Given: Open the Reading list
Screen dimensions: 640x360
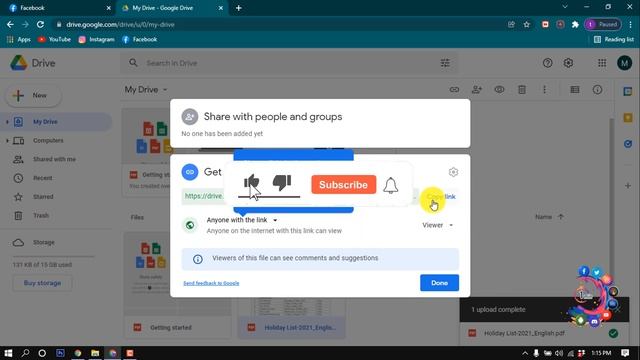Looking at the screenshot, I should pos(614,39).
